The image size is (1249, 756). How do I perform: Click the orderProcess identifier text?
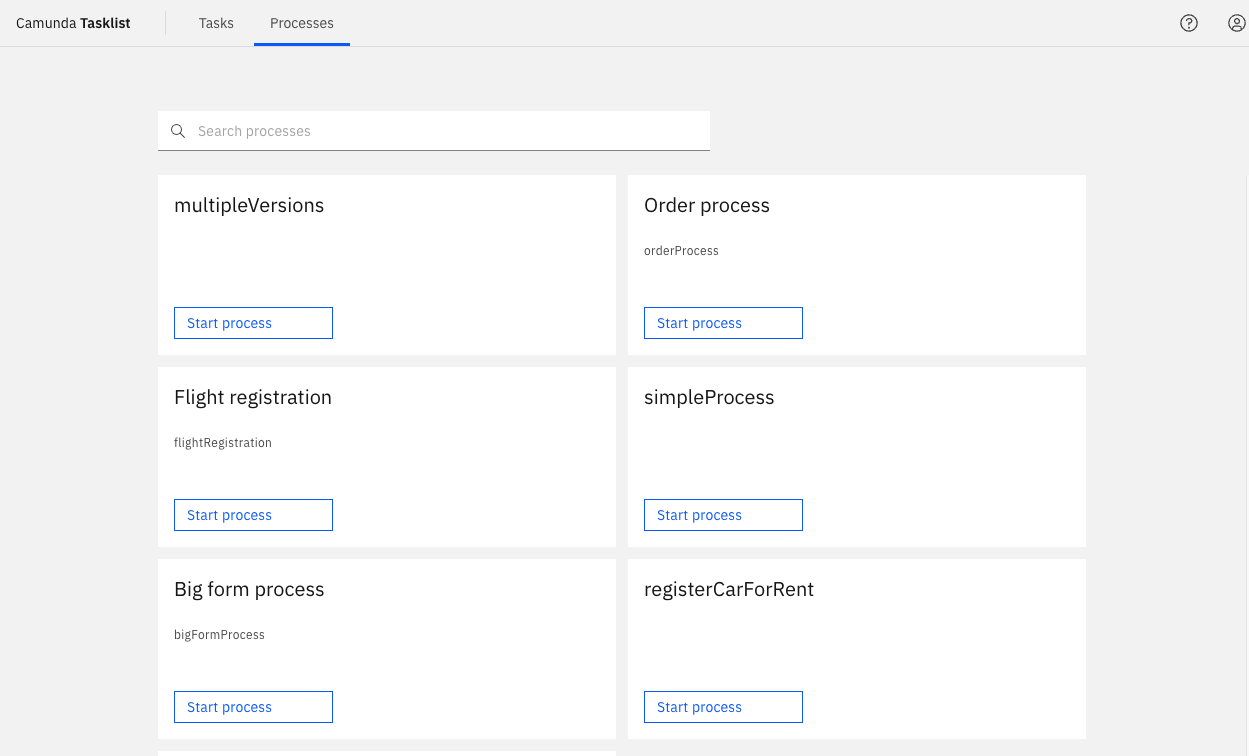(x=681, y=250)
